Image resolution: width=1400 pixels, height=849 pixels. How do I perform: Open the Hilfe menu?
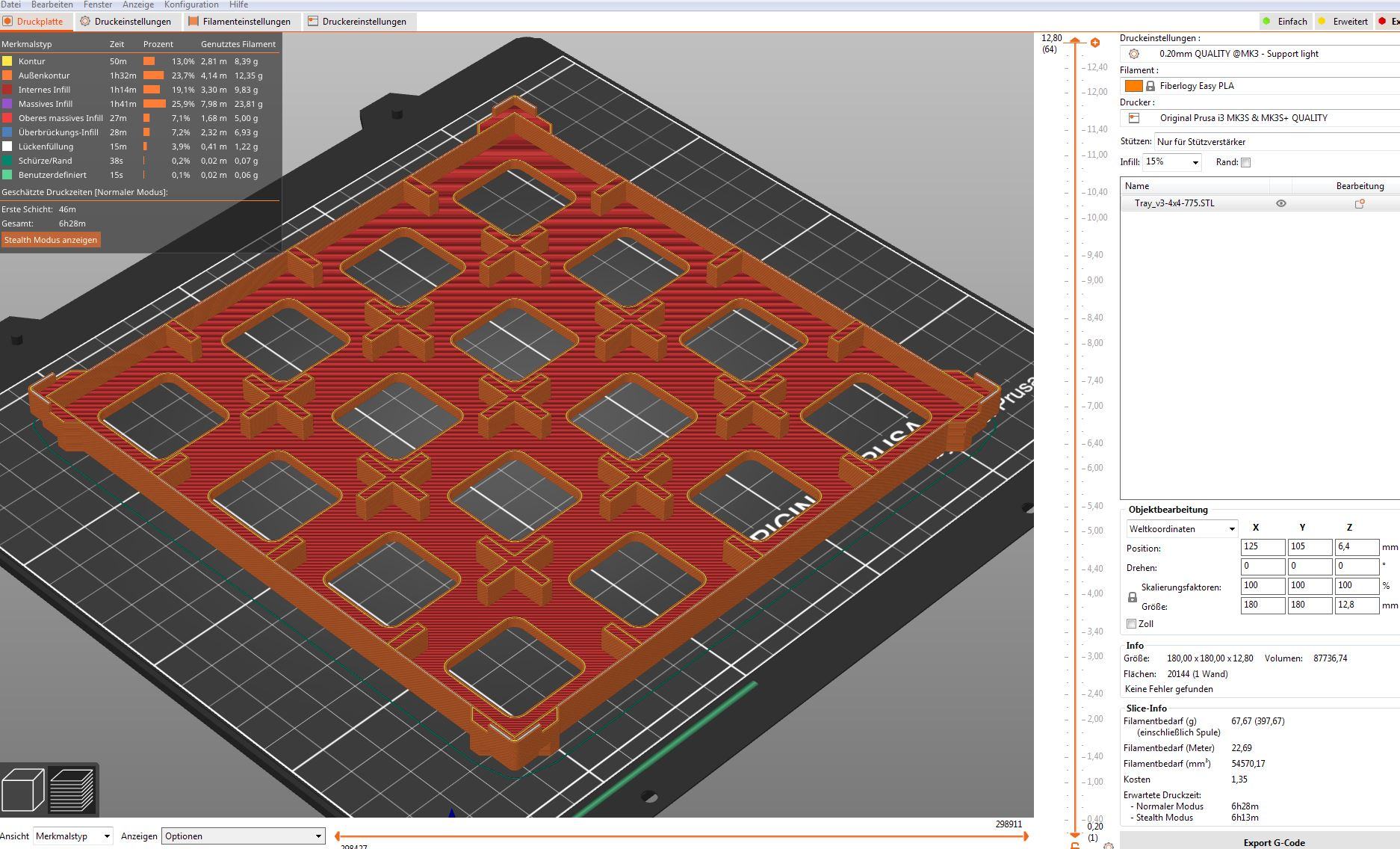point(238,4)
